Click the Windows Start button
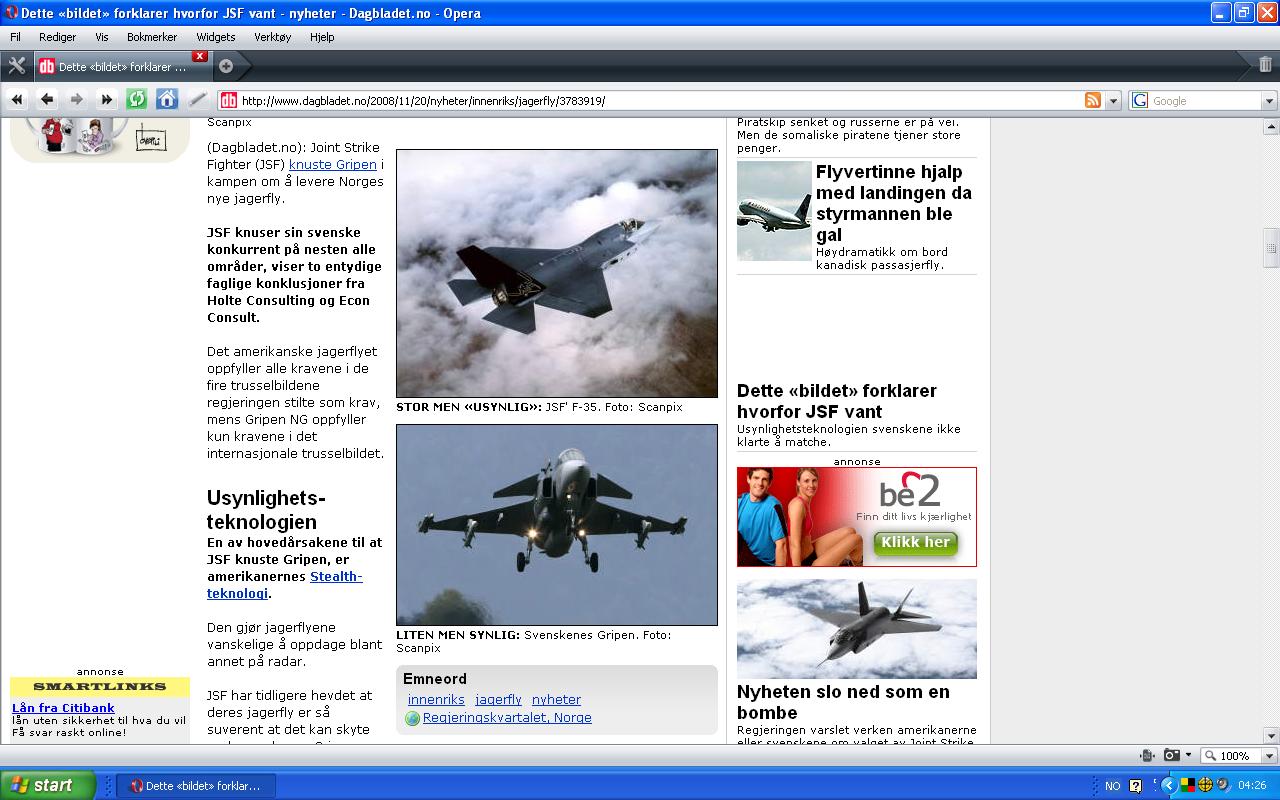 (x=48, y=785)
